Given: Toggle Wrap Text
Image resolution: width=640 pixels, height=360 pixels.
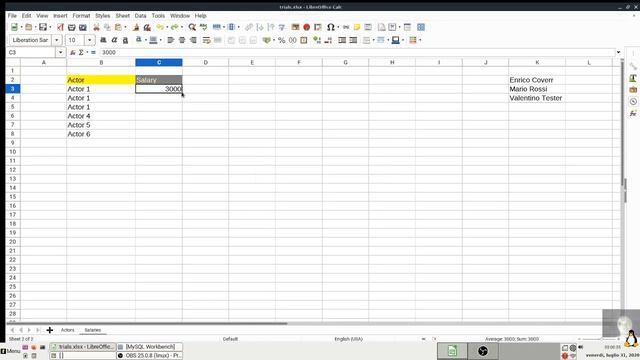Looking at the screenshot, I should tap(207, 40).
